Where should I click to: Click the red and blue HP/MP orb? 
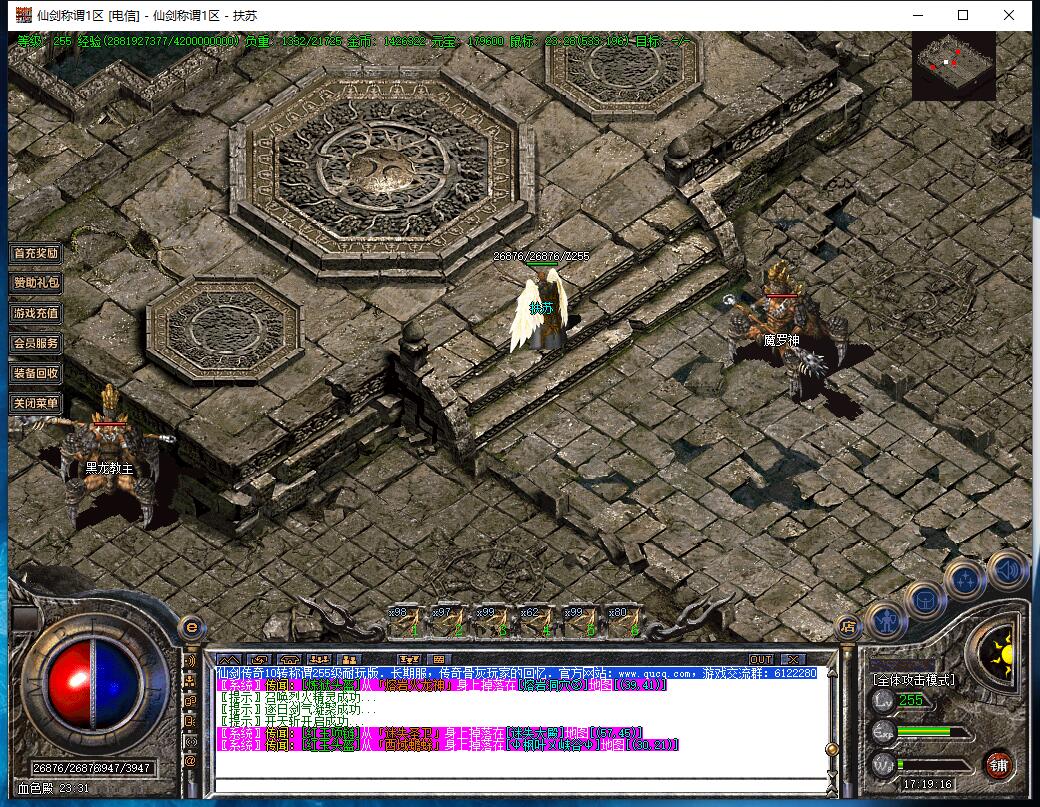click(93, 683)
